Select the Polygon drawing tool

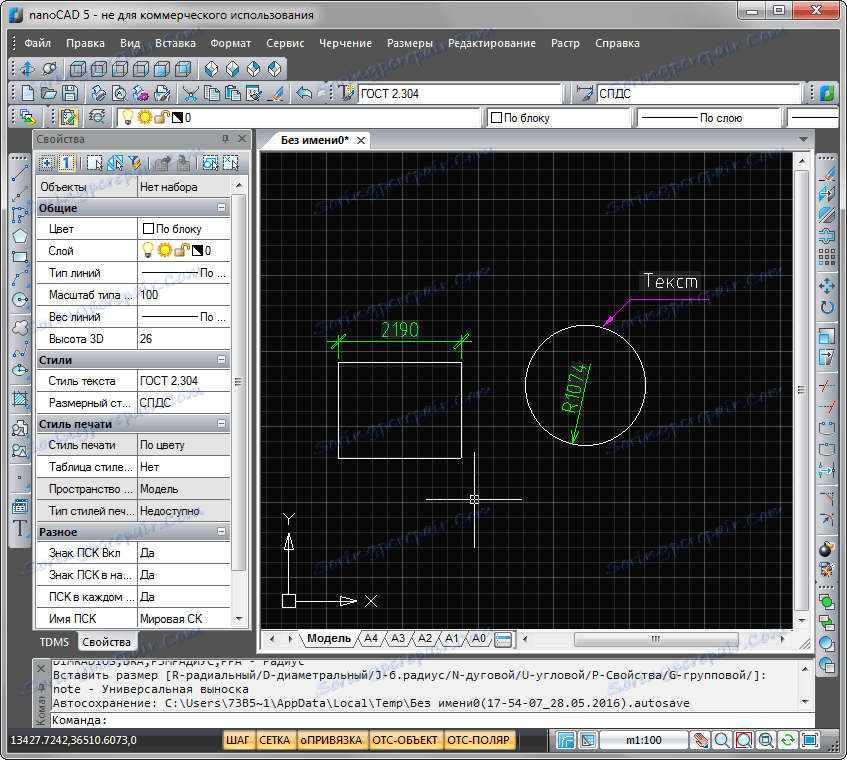click(19, 236)
